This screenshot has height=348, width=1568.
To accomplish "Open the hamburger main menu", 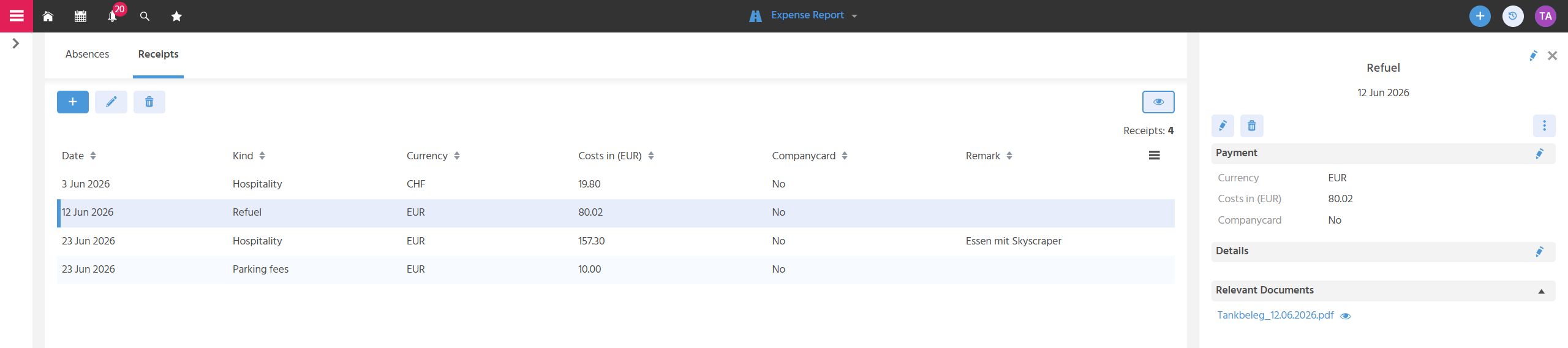I will tap(17, 16).
